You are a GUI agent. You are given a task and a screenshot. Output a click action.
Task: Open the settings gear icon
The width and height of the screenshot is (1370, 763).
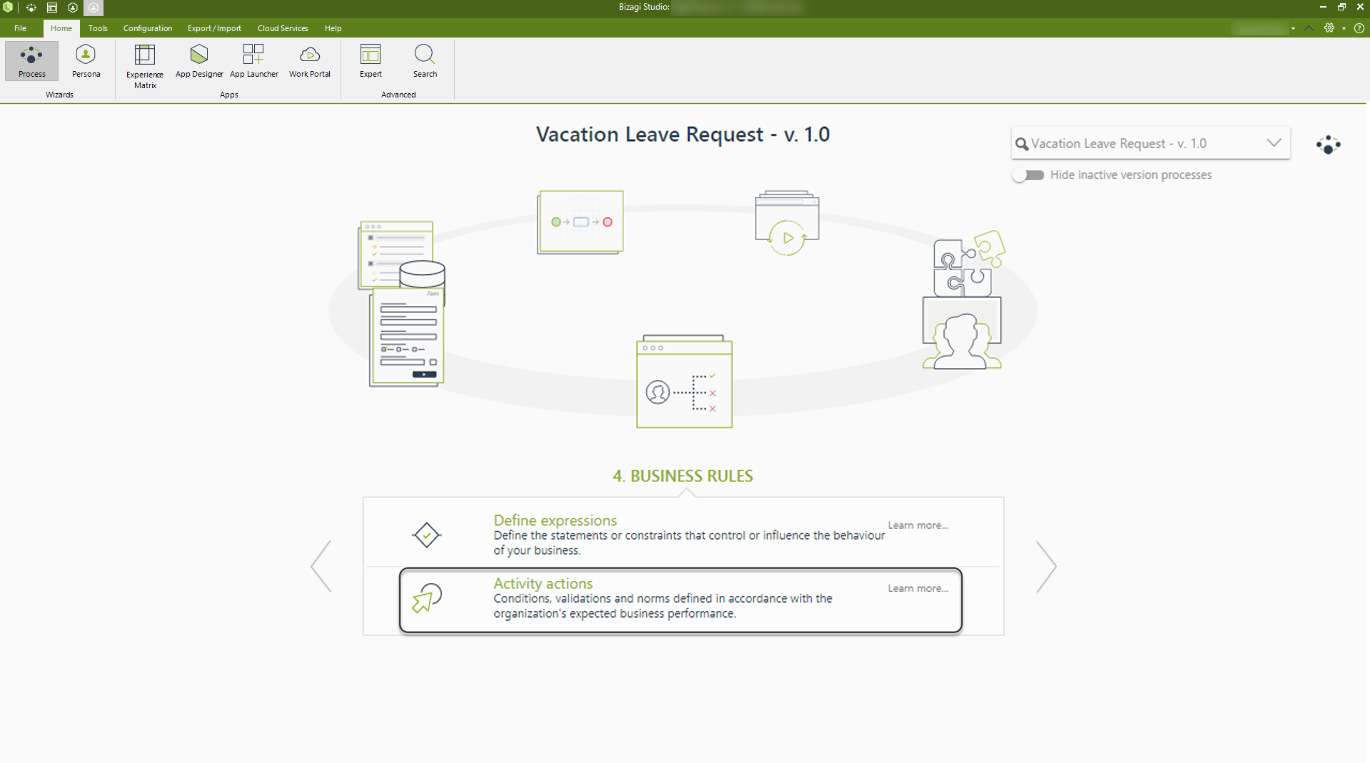1329,28
